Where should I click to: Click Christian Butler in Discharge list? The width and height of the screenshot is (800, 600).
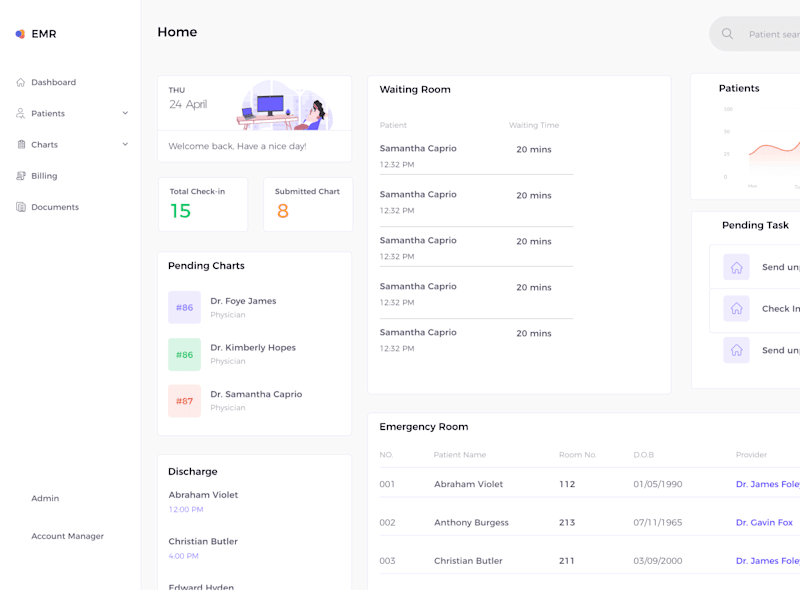tap(203, 541)
